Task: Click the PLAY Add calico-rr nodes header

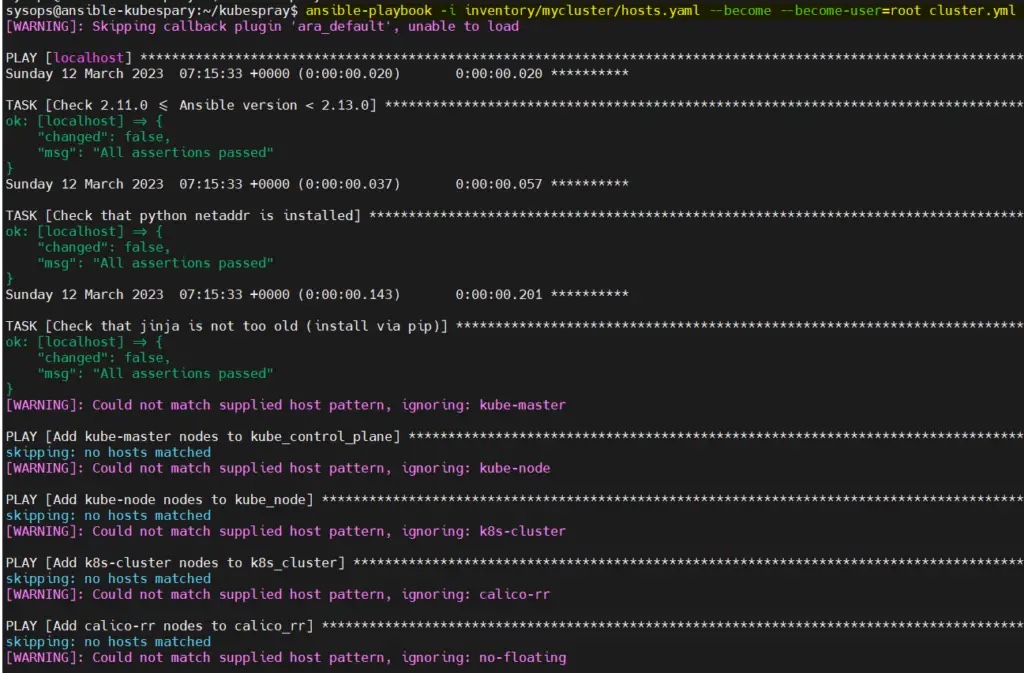Action: (x=160, y=626)
